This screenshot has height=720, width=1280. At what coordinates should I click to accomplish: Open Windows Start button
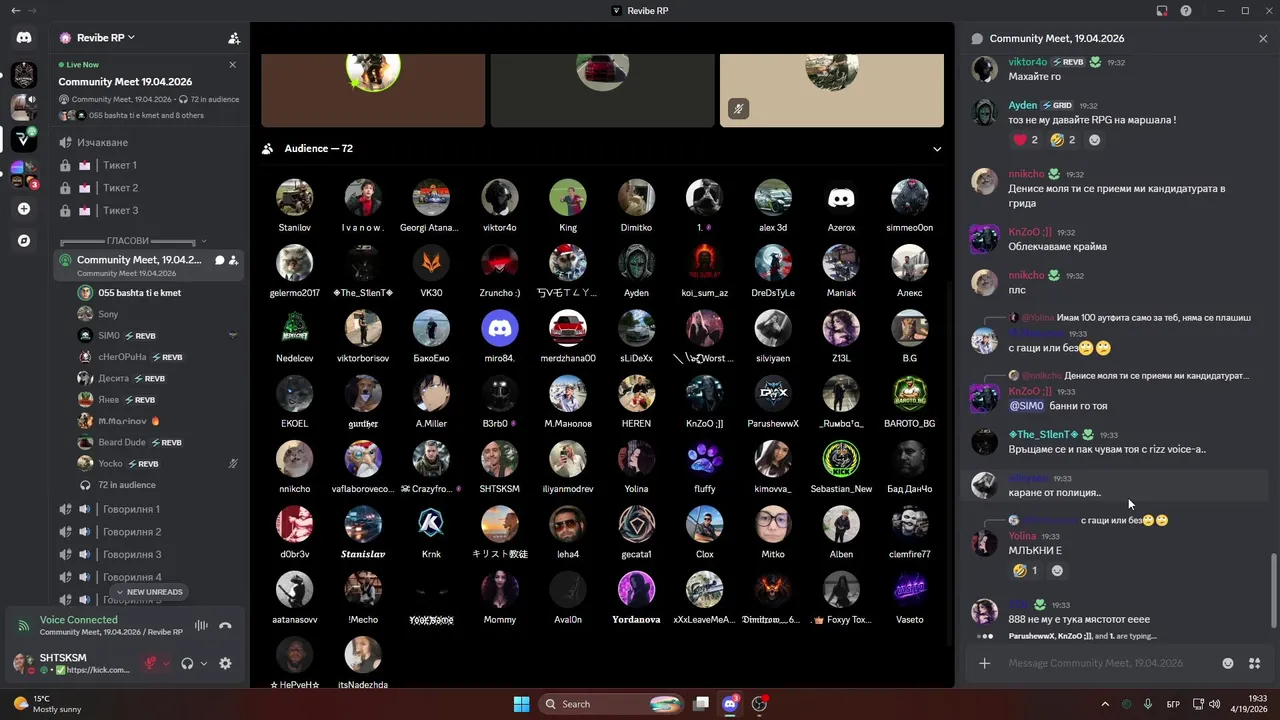coord(521,704)
